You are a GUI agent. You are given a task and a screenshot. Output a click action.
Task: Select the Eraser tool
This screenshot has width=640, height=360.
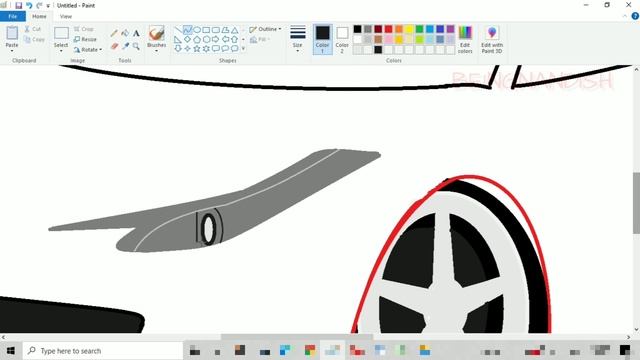tap(114, 47)
